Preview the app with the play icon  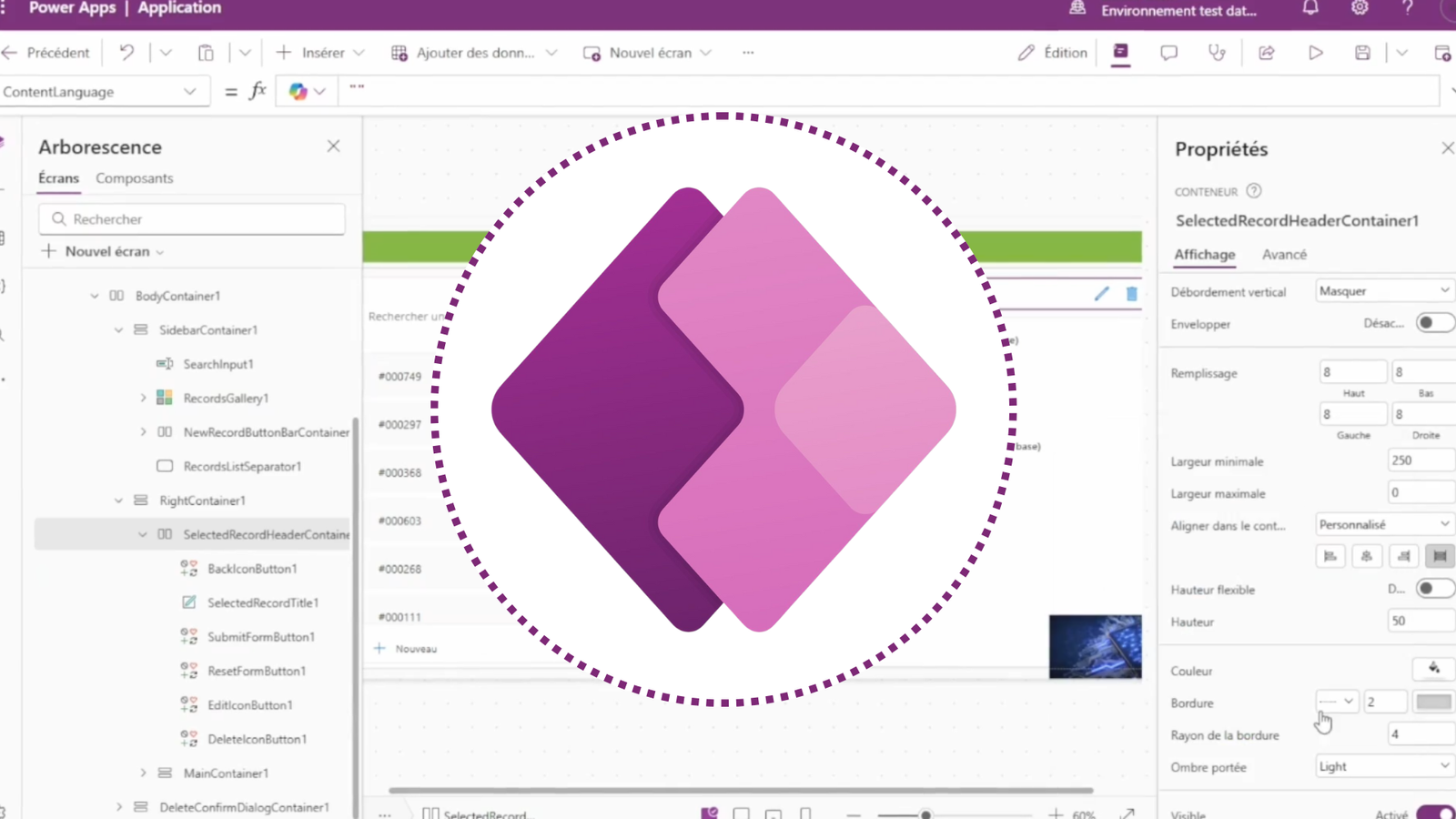click(1316, 52)
